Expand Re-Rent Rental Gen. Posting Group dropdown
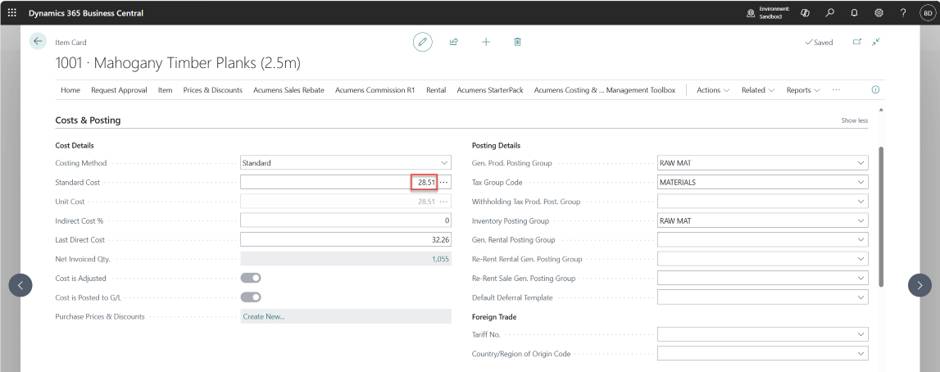Image resolution: width=940 pixels, height=372 pixels. (x=861, y=259)
